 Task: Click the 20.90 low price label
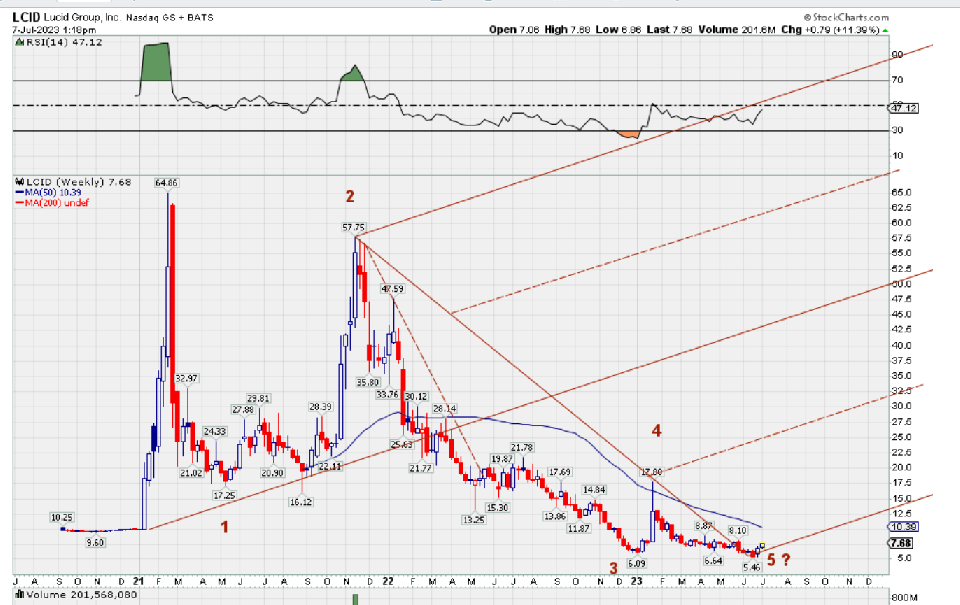[272, 473]
